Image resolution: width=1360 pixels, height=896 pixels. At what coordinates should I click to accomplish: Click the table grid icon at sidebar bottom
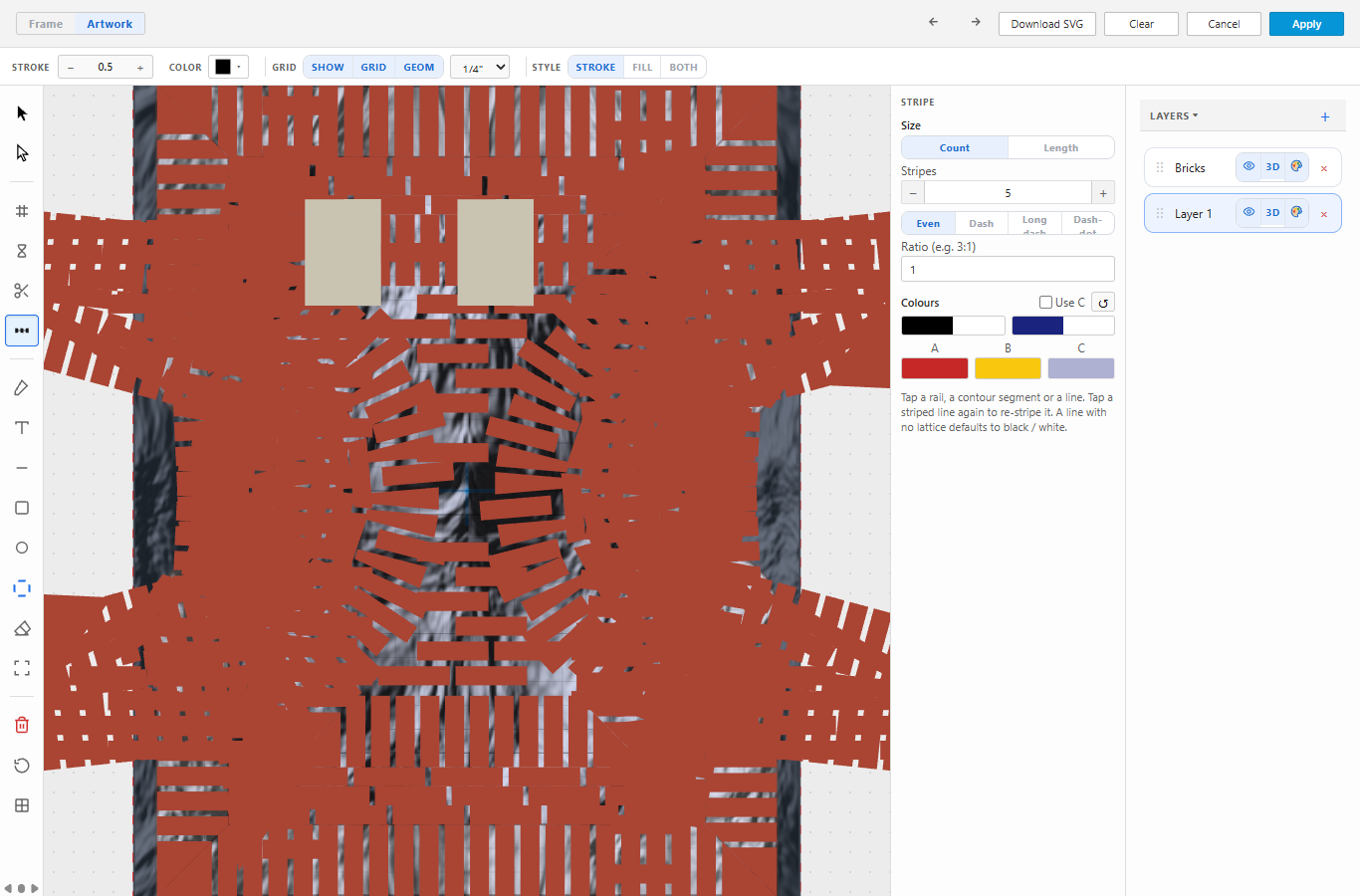point(22,805)
